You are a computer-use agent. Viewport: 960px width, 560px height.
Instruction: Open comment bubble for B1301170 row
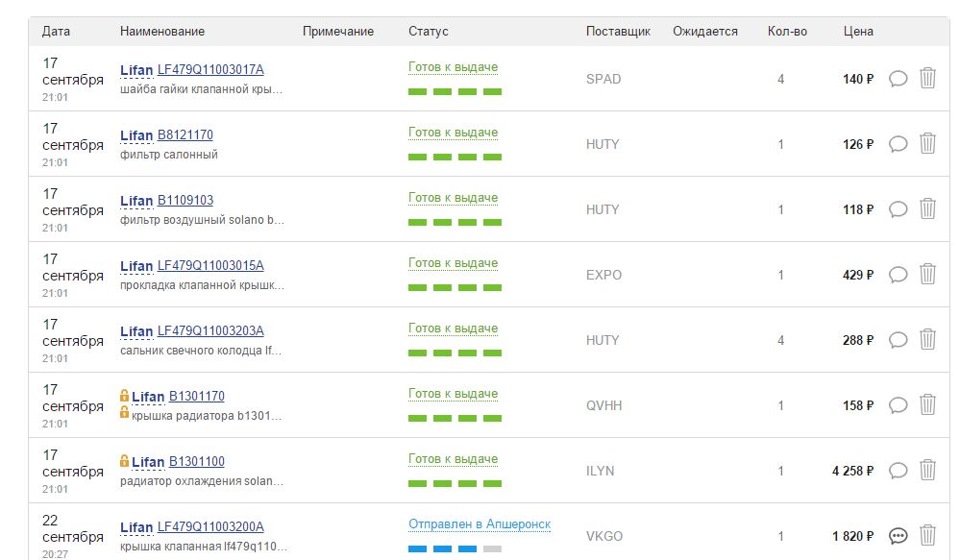pyautogui.click(x=898, y=405)
